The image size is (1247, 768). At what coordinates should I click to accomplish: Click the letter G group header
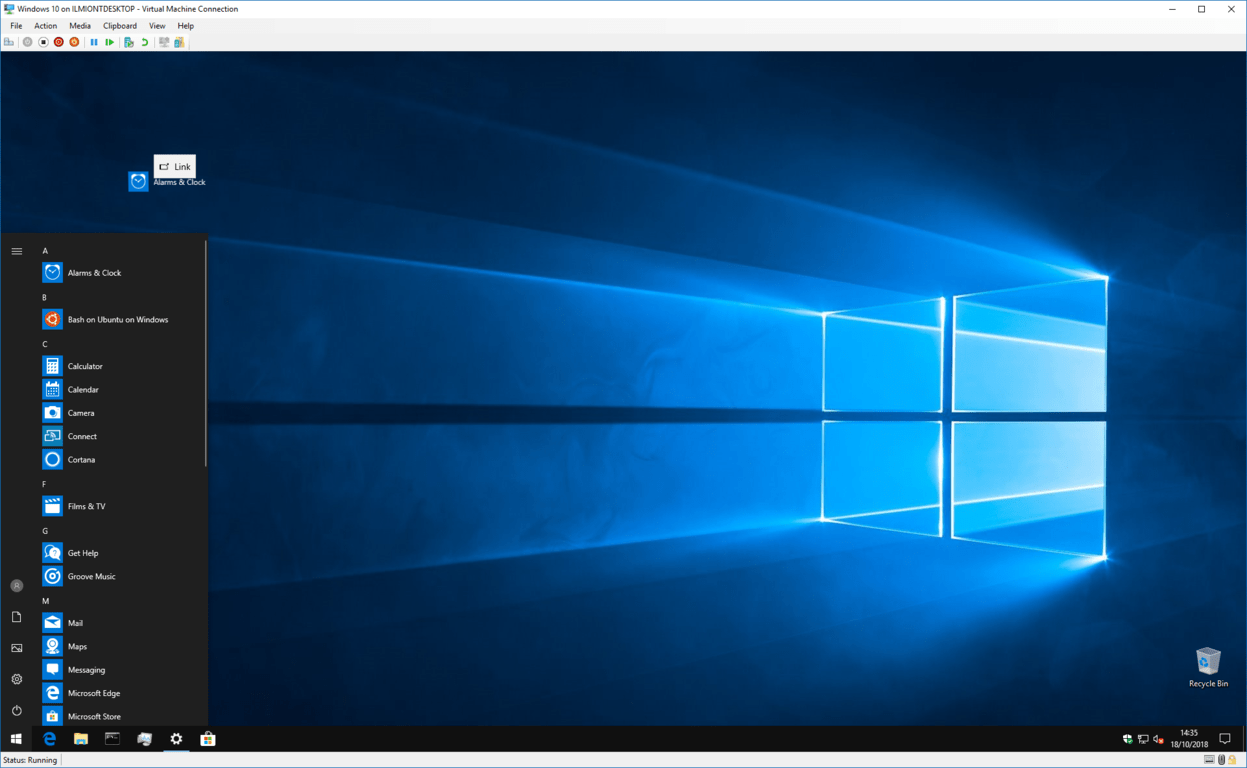tap(45, 531)
